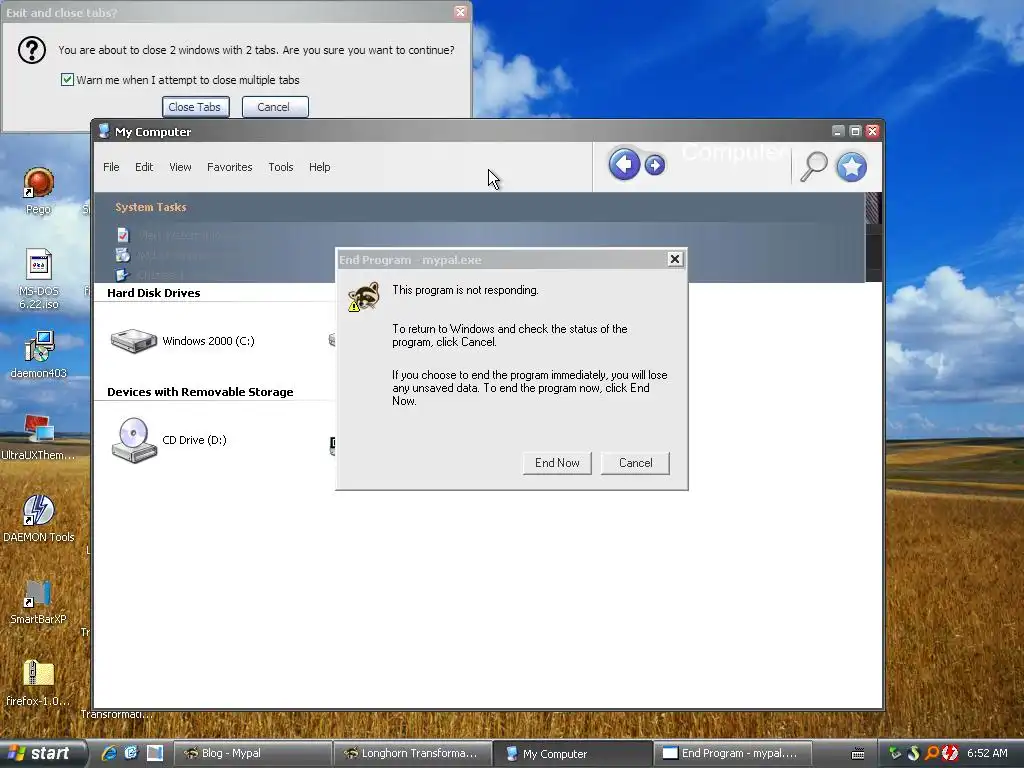1024x768 pixels.
Task: Switch to My Computer taskbar button
Action: pos(572,753)
